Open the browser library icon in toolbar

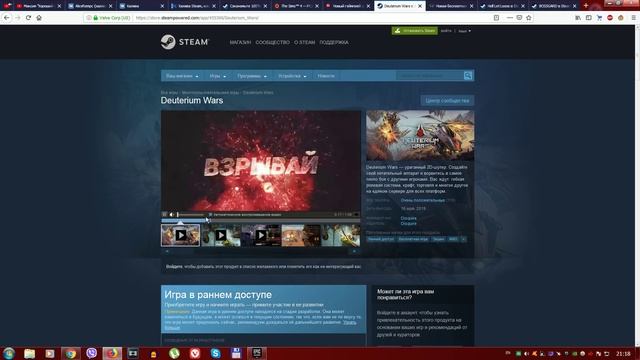pyautogui.click(x=578, y=18)
